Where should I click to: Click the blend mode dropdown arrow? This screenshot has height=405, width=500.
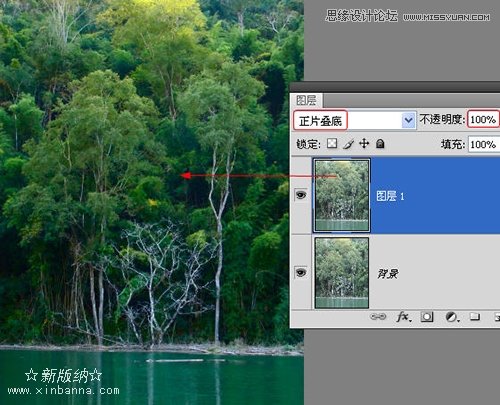(x=409, y=120)
